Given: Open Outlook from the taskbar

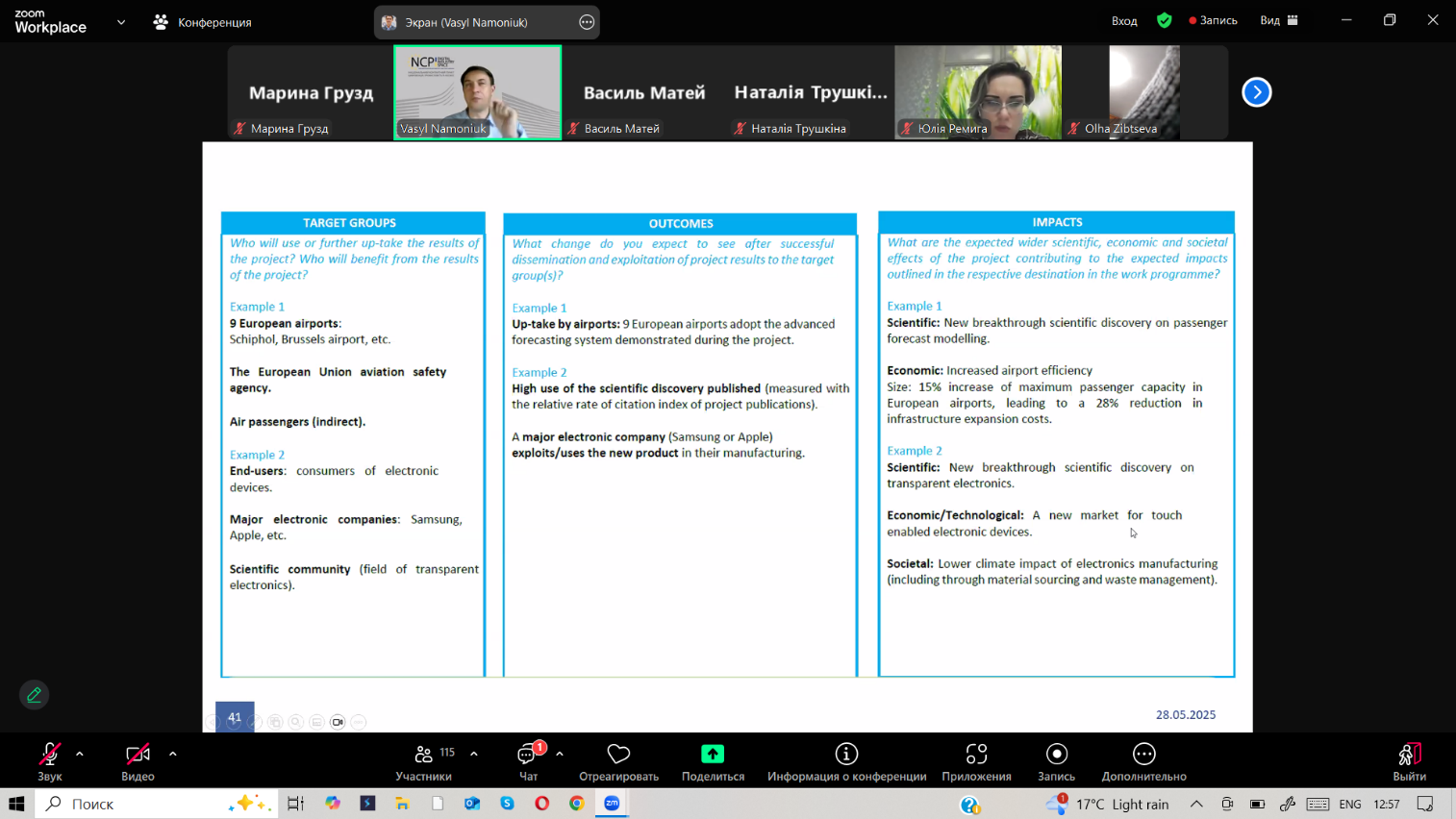Looking at the screenshot, I should point(472,804).
